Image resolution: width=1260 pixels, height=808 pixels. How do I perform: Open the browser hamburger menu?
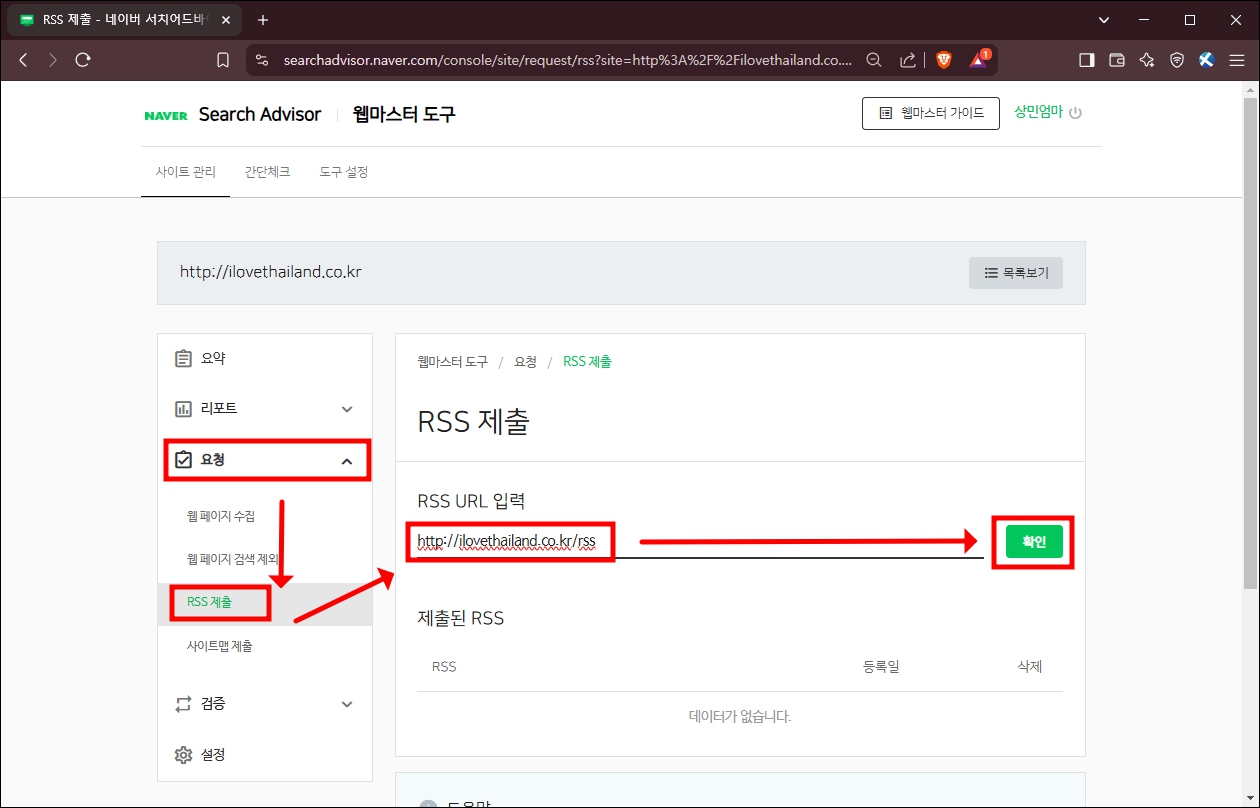point(1236,60)
